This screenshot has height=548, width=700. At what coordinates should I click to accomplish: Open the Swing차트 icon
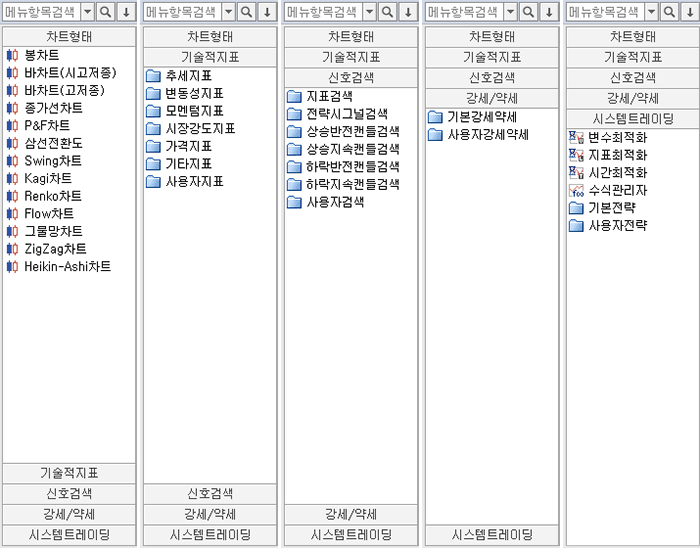(12, 161)
